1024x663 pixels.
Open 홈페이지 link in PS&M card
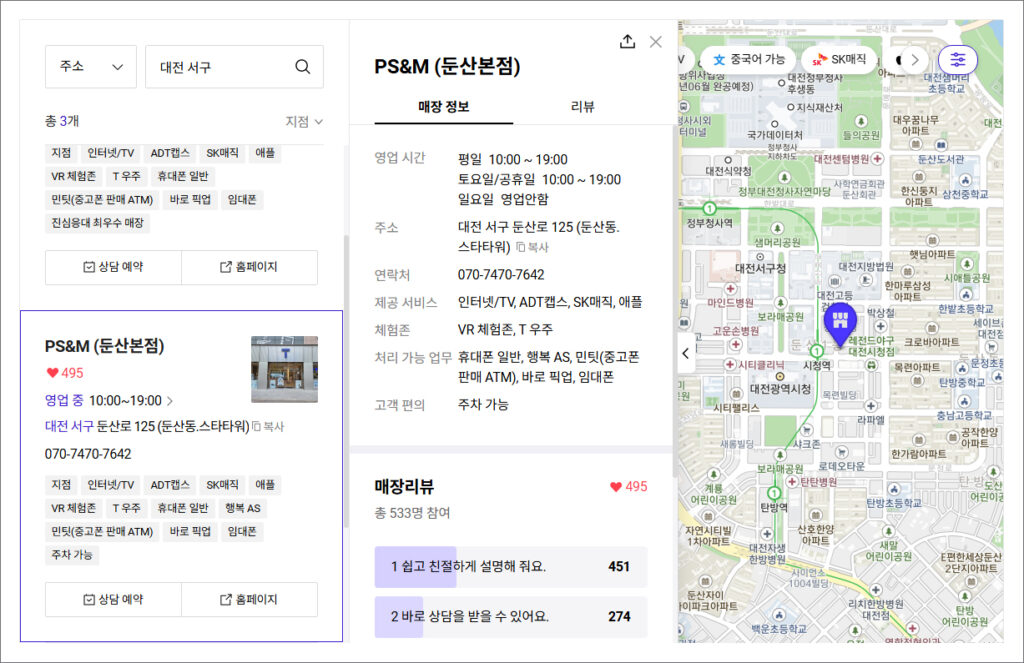pos(249,599)
